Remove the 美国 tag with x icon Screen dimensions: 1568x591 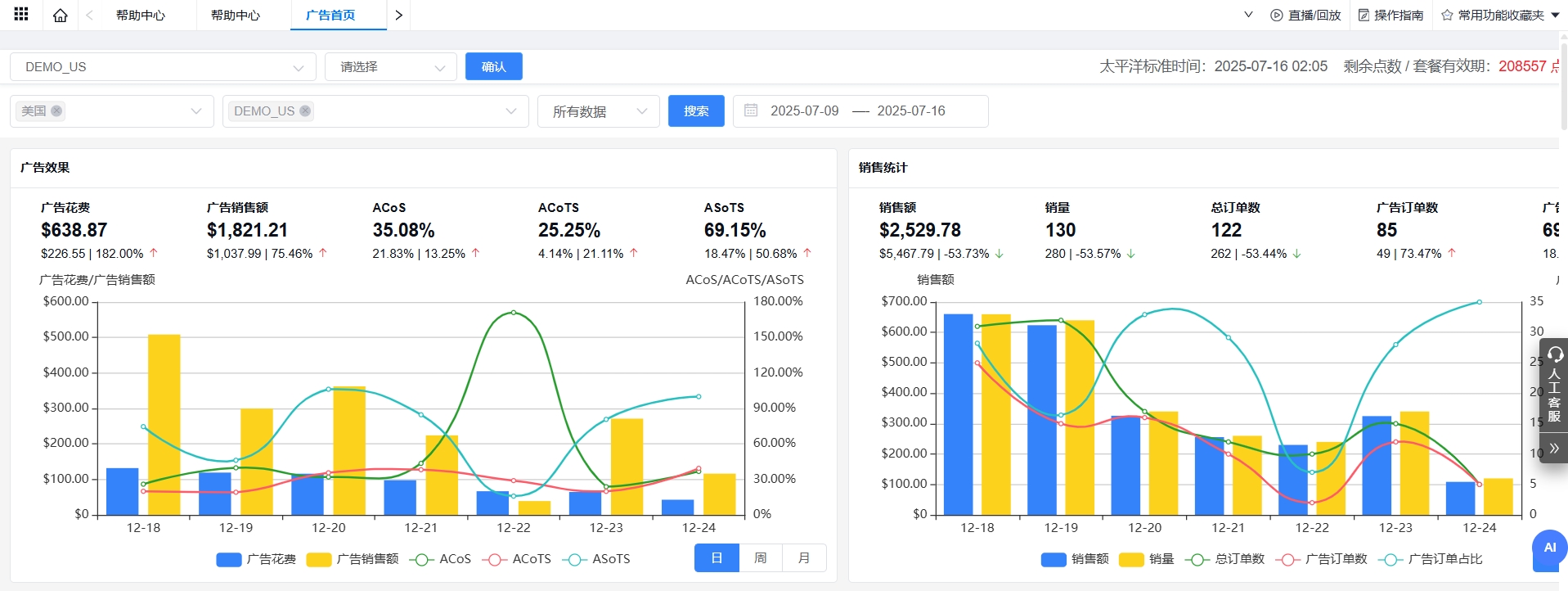pyautogui.click(x=56, y=111)
